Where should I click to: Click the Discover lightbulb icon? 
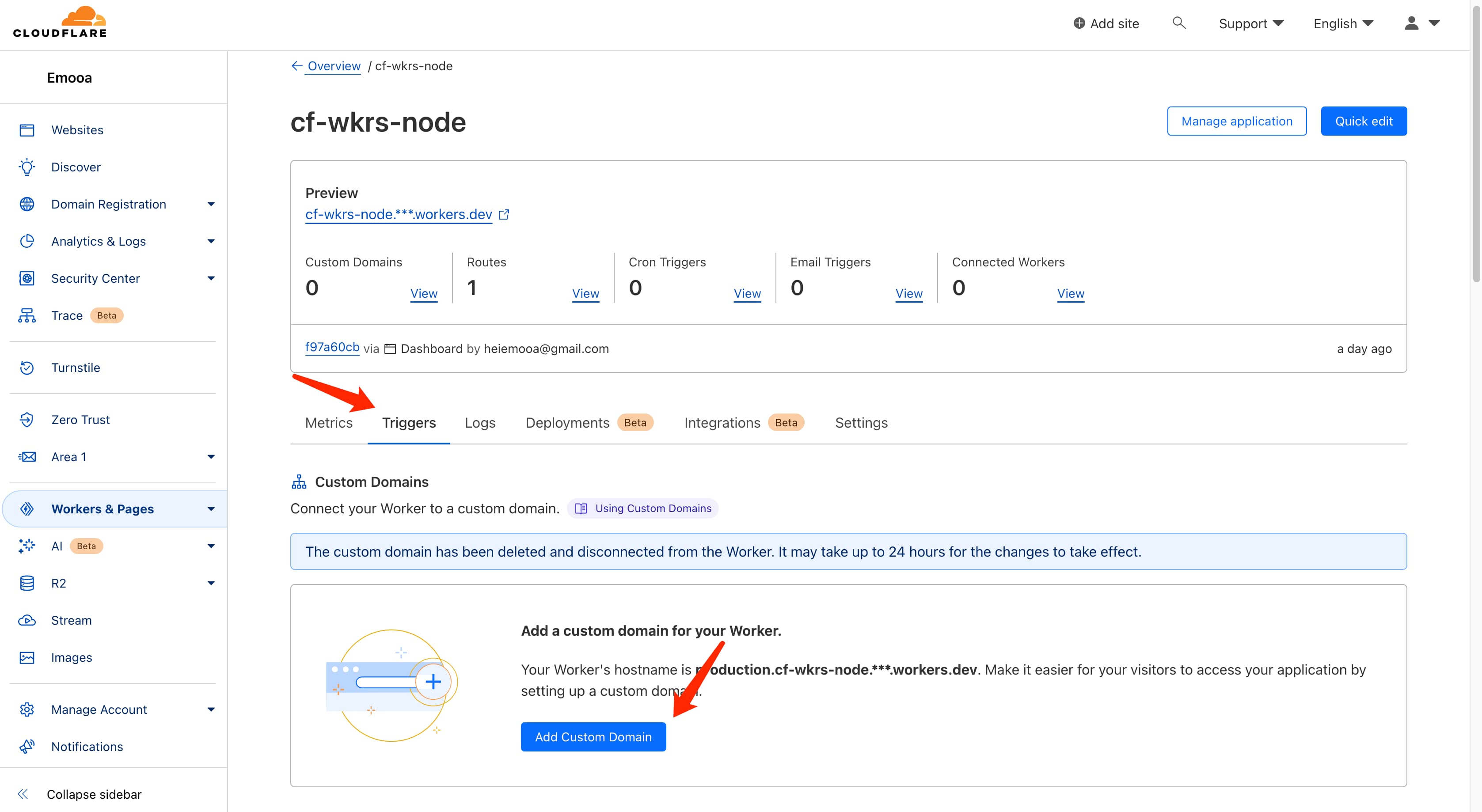pyautogui.click(x=27, y=167)
